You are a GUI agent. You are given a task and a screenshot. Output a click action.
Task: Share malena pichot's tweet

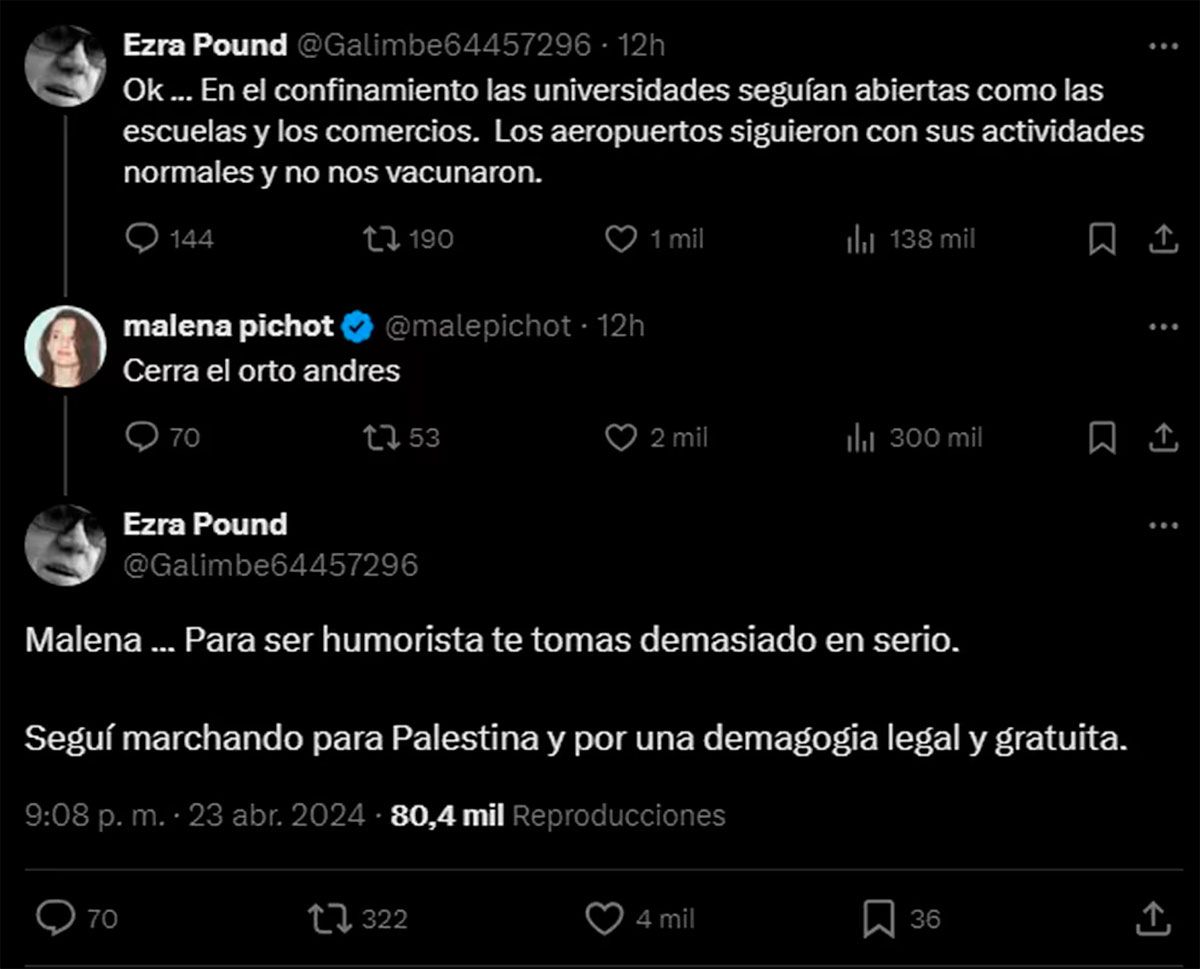pyautogui.click(x=1162, y=437)
